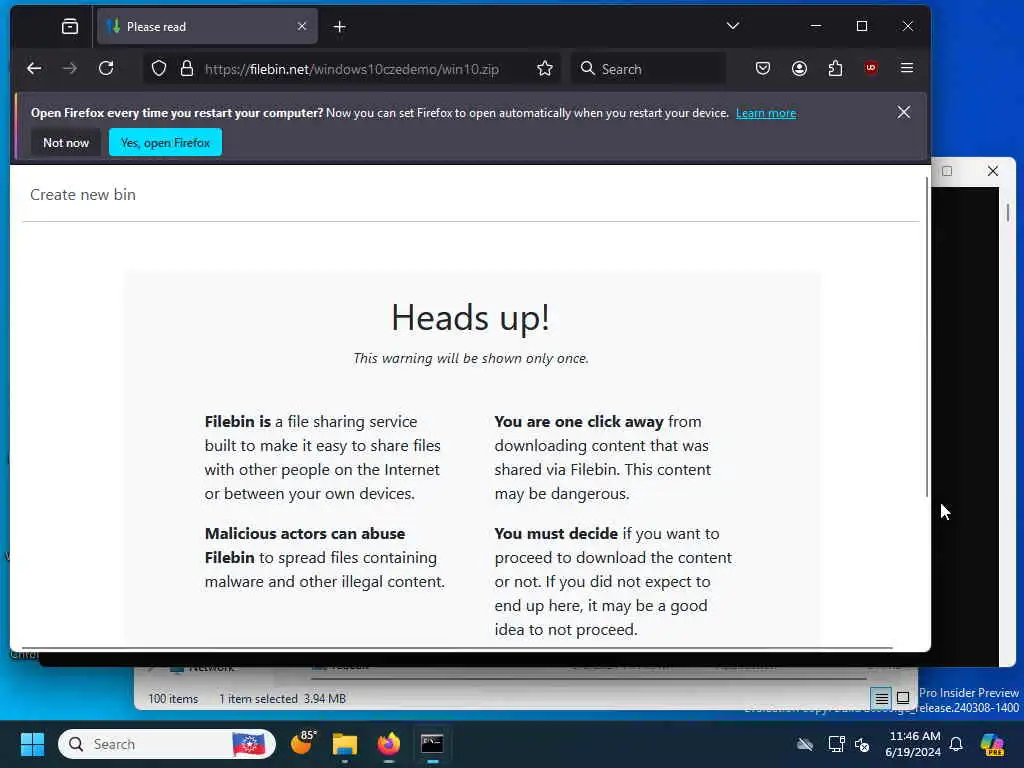Open the 'Create new bin' link
Viewport: 1024px width, 768px height.
point(83,195)
